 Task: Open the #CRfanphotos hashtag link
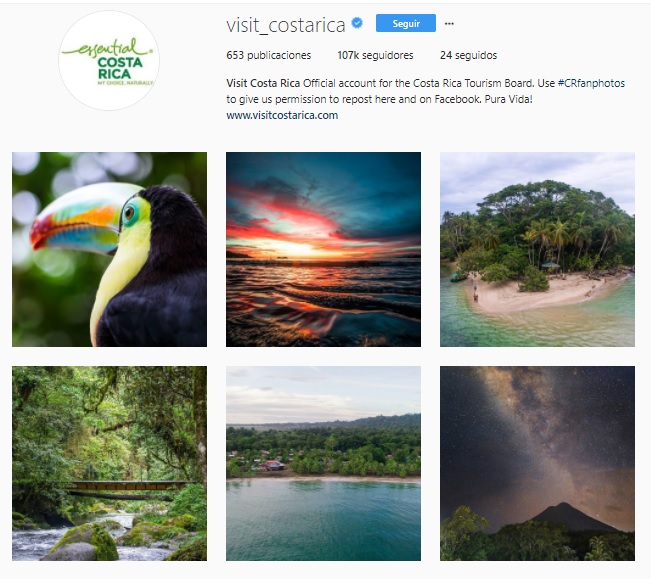[591, 83]
